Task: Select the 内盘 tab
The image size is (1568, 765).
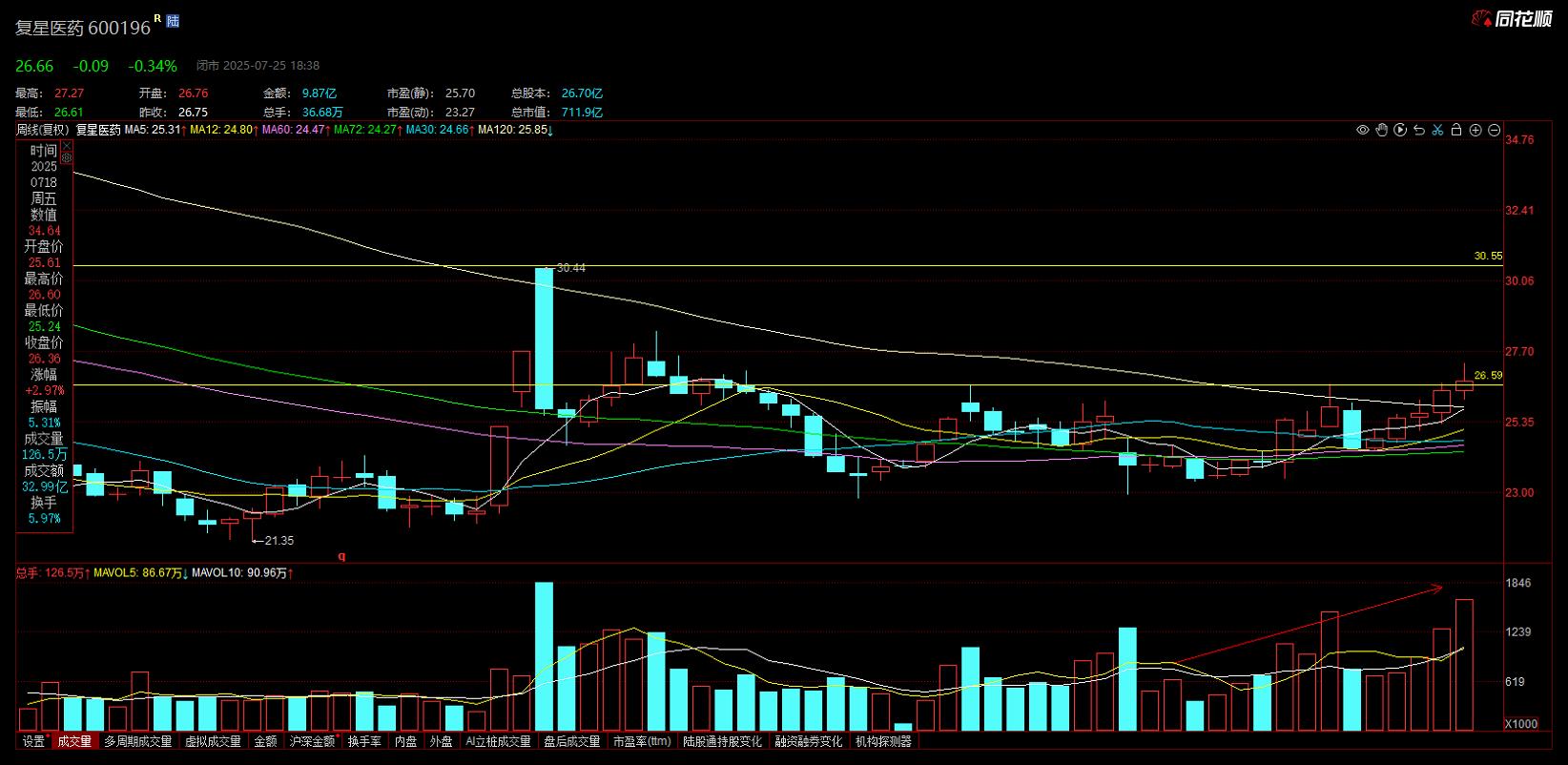Action: [406, 741]
